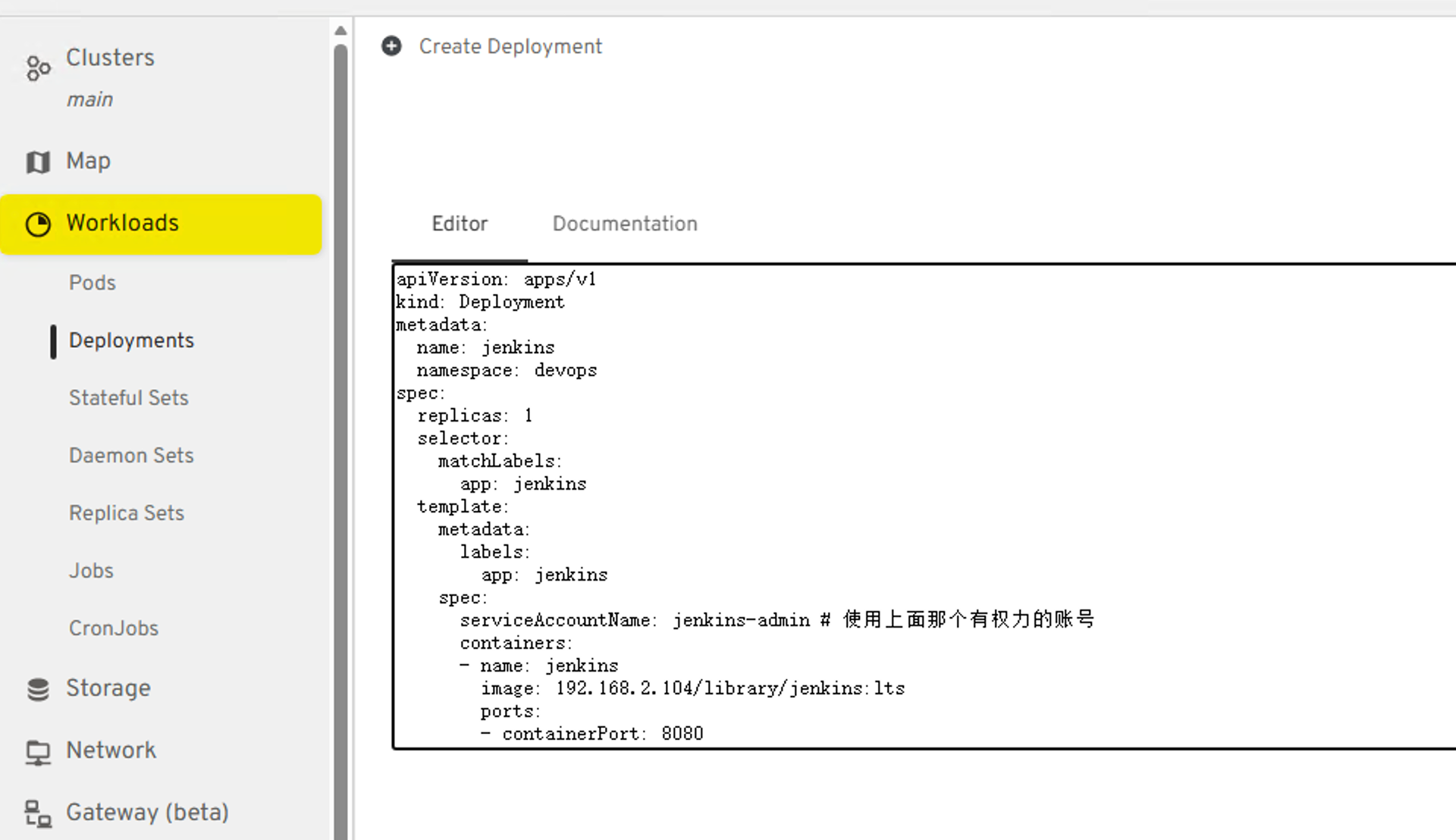Click the sidebar scroll up arrow
1456x840 pixels.
tap(340, 30)
